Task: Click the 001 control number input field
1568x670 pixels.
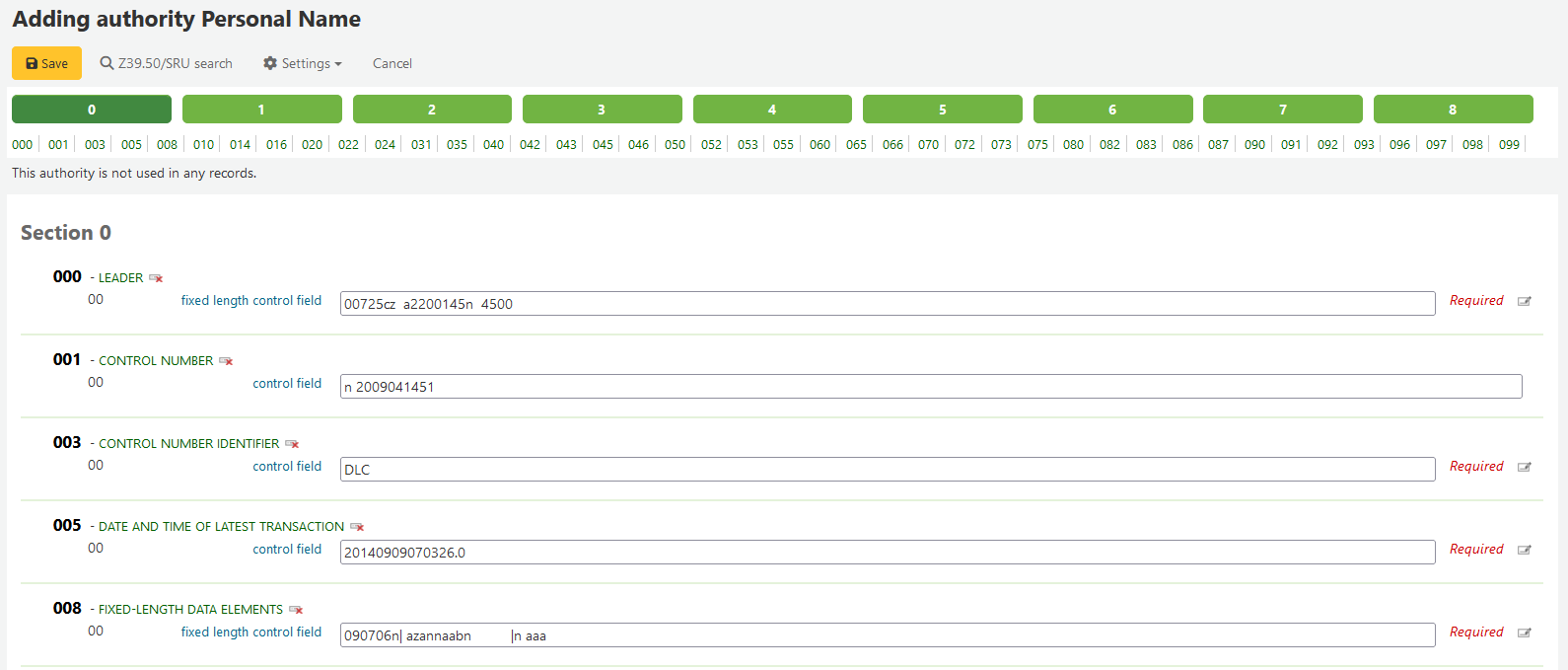Action: tap(930, 387)
